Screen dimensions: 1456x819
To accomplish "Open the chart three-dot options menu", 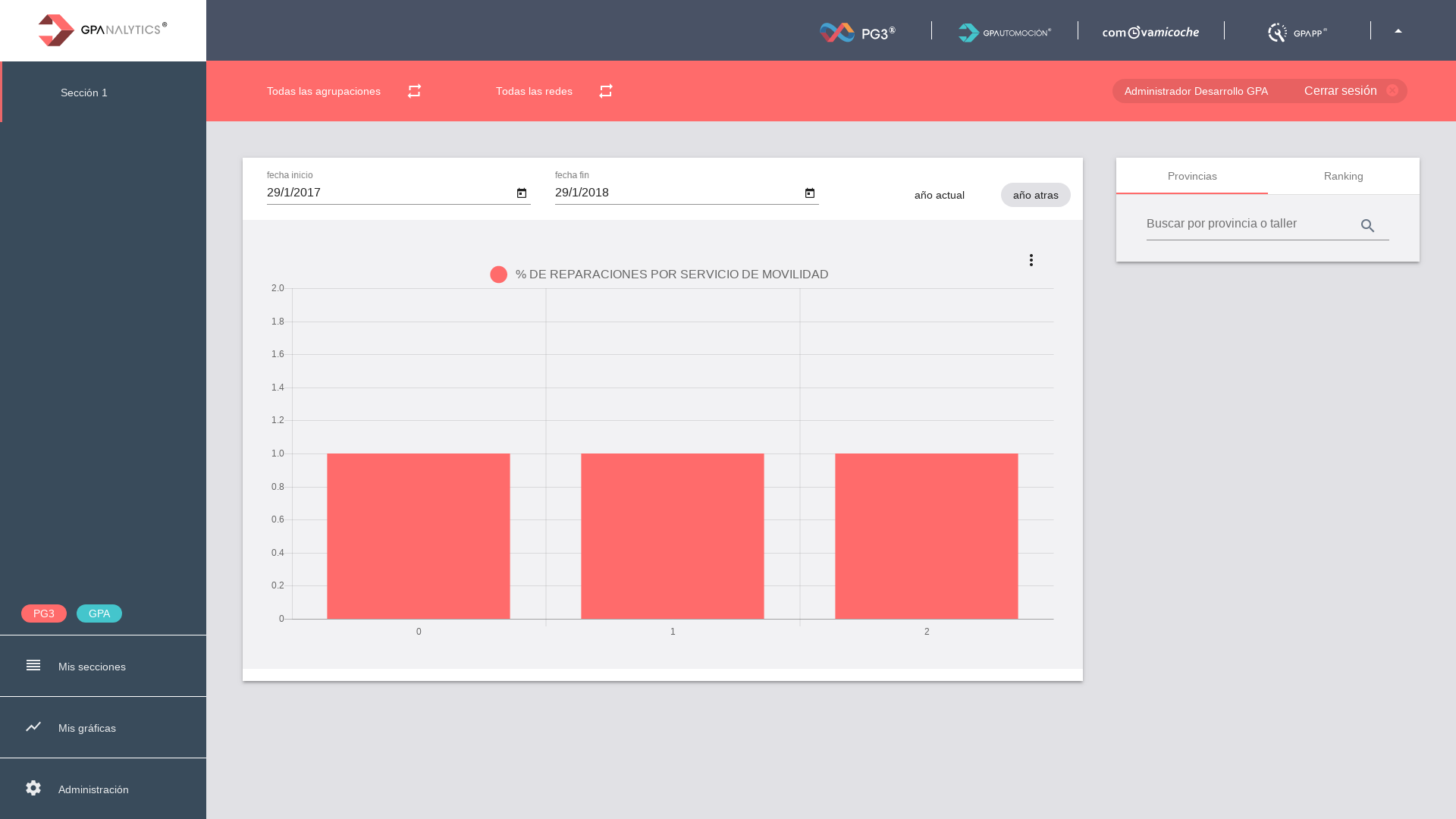I will pos(1031,260).
